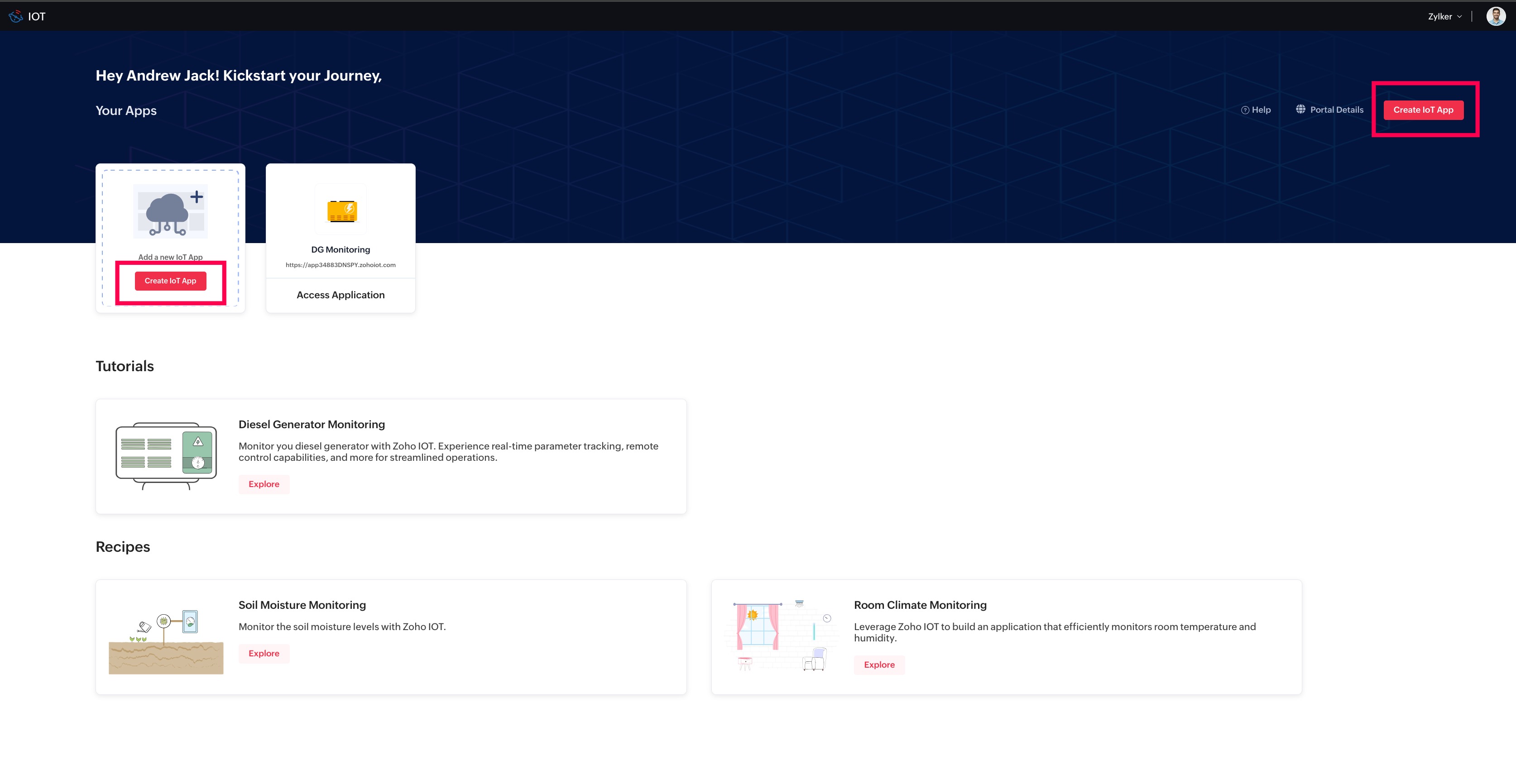Click the Help question mark icon
Viewport: 1516px width, 784px height.
pos(1245,110)
